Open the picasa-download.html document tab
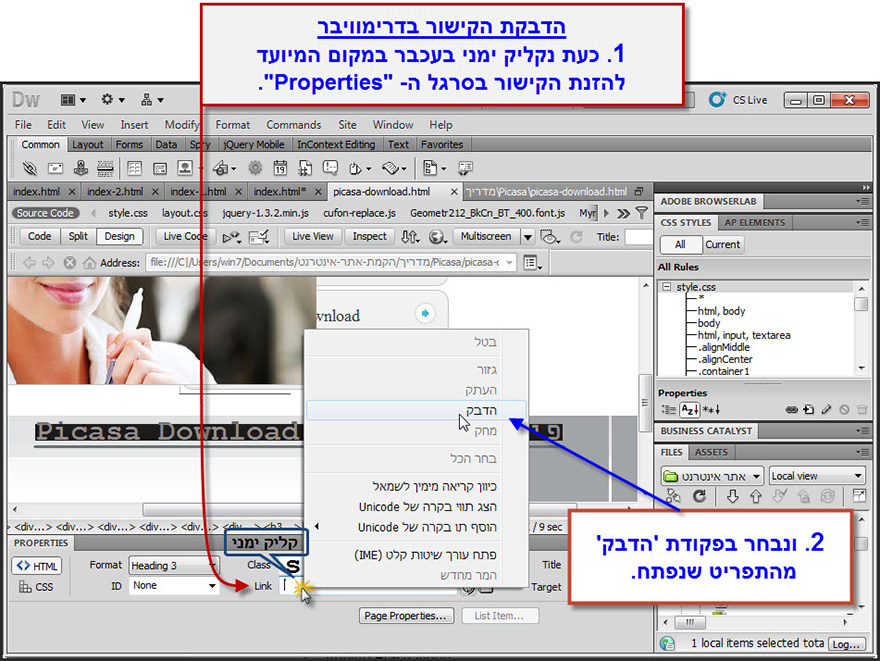 tap(382, 191)
